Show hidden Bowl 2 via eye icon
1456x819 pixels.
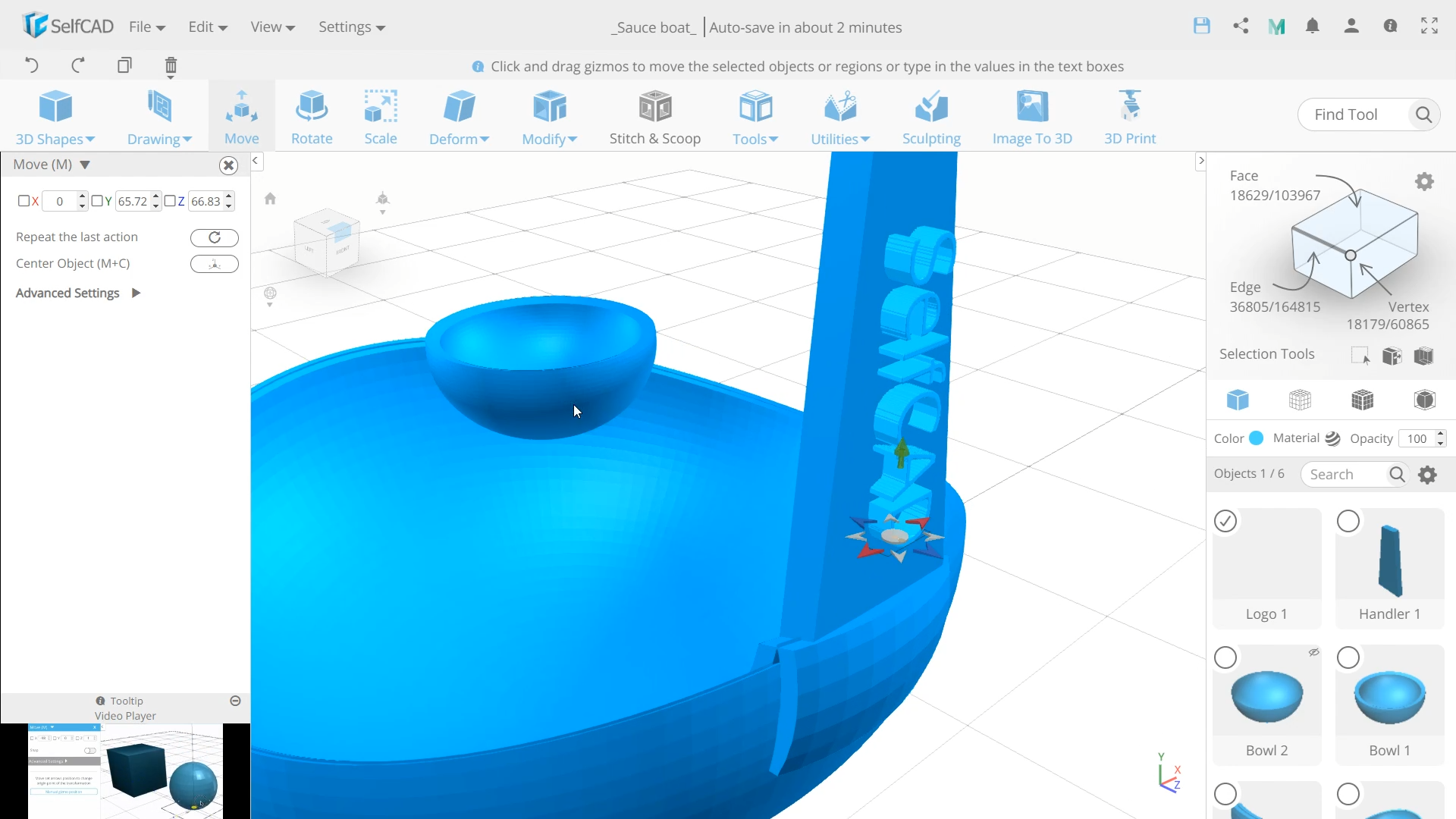1313,652
